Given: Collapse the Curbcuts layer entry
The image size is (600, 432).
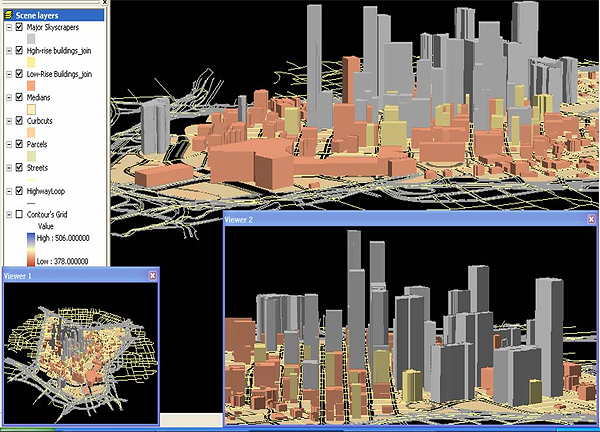Looking at the screenshot, I should [x=9, y=121].
